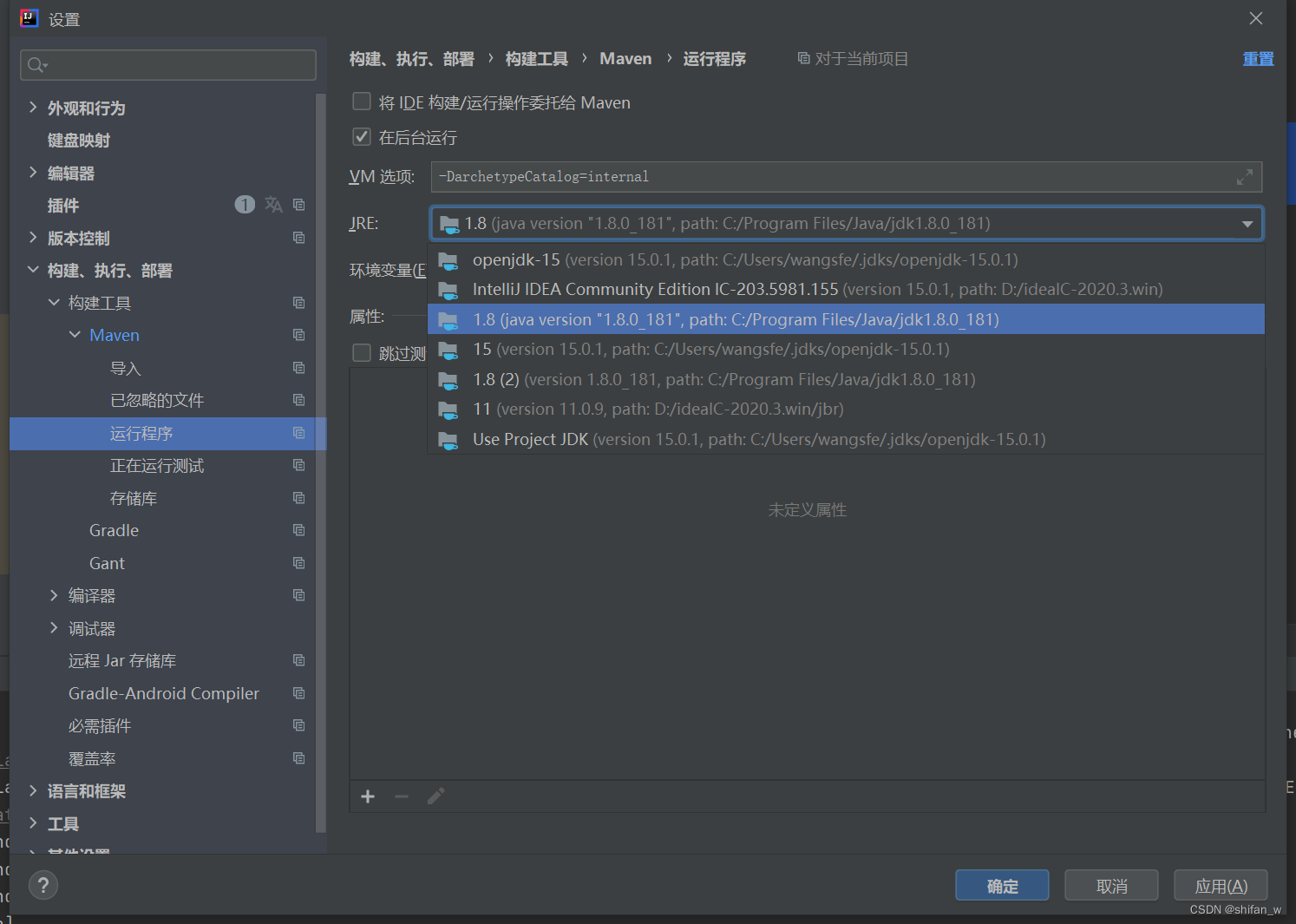Expand the 外观和行为 tree node
Screen dimensions: 1296x924
click(33, 108)
